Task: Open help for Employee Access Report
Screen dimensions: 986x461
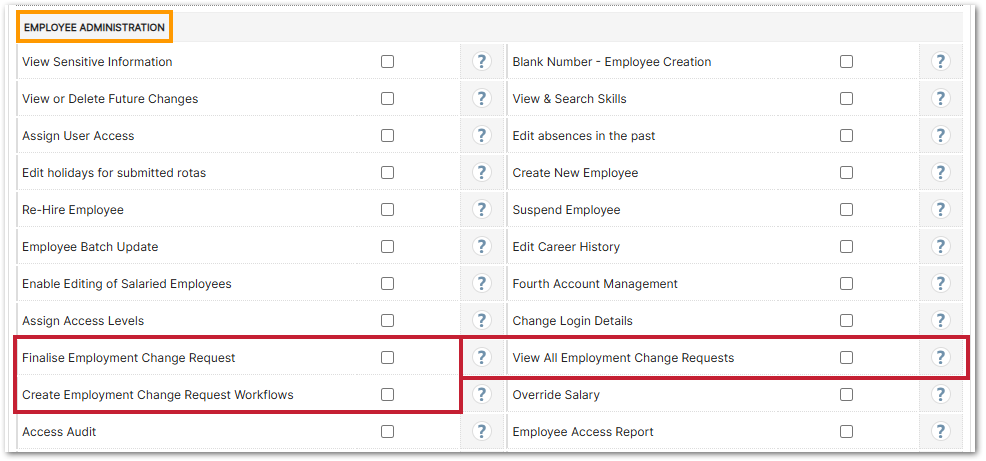Action: 940,432
